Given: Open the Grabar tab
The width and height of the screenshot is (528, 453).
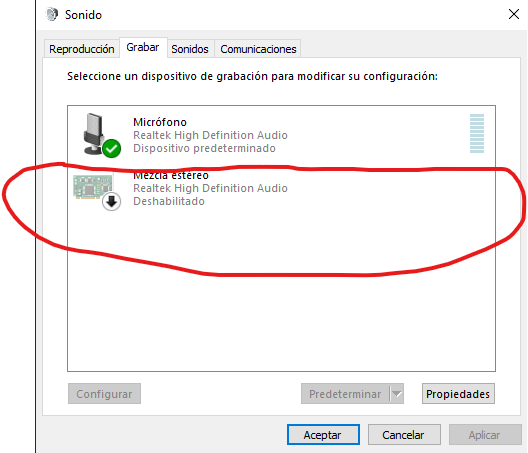Looking at the screenshot, I should coord(143,47).
